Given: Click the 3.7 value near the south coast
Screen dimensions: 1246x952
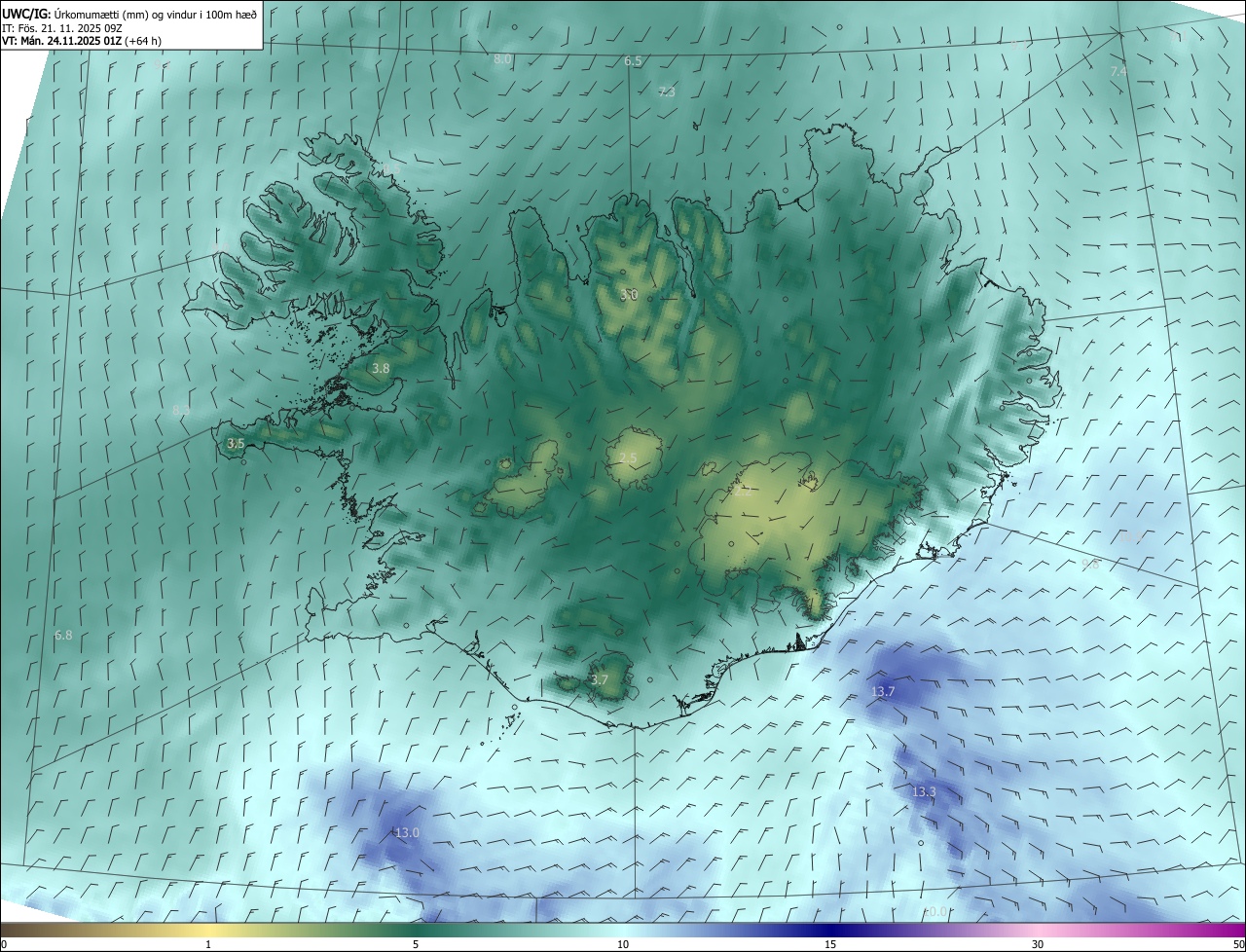Looking at the screenshot, I should pos(600,680).
